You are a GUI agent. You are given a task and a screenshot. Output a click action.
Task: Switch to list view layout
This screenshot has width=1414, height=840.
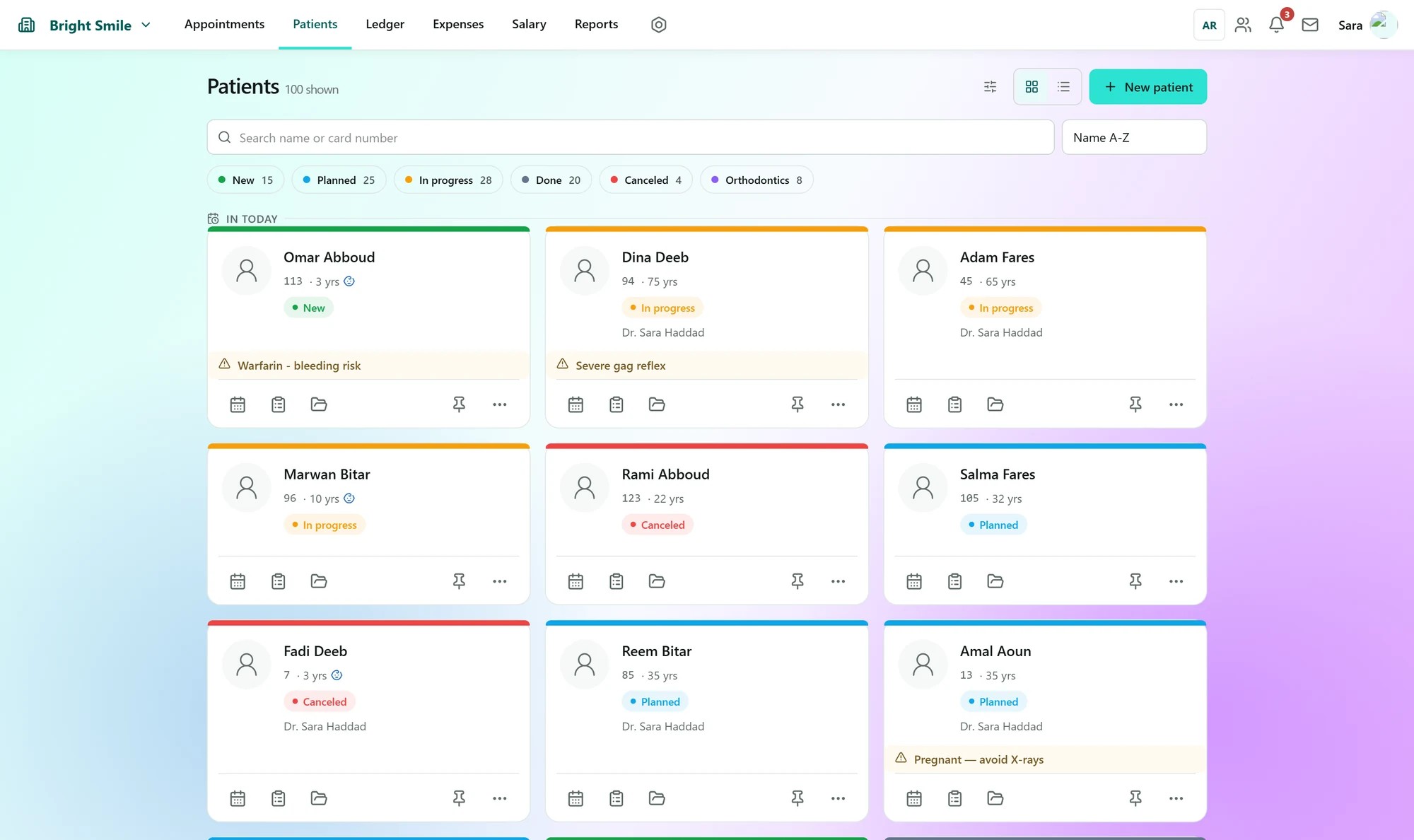click(1063, 87)
